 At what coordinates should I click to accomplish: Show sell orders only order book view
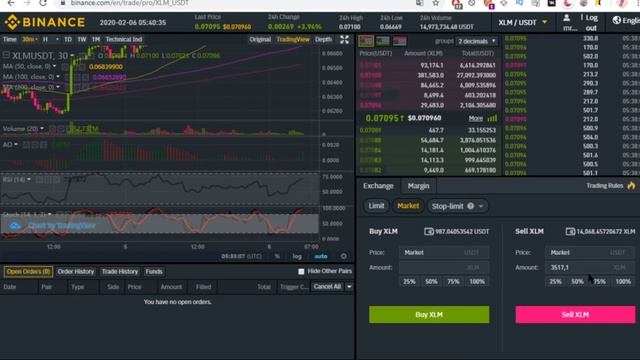point(400,41)
